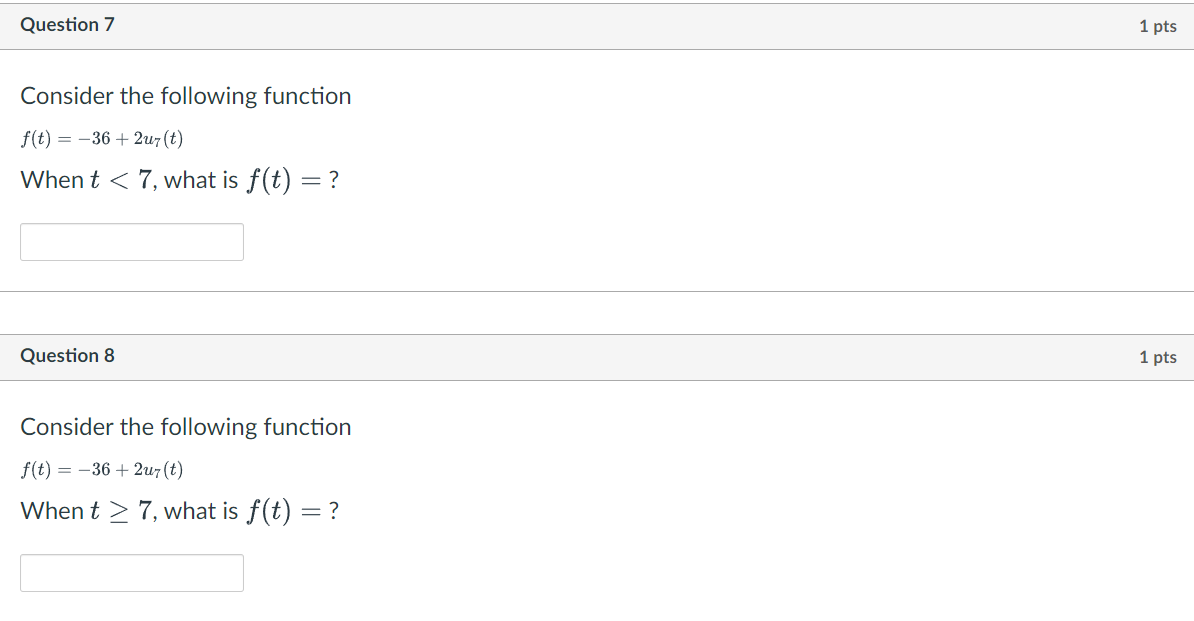Click the Question 7 header
The width and height of the screenshot is (1194, 621).
click(x=68, y=25)
